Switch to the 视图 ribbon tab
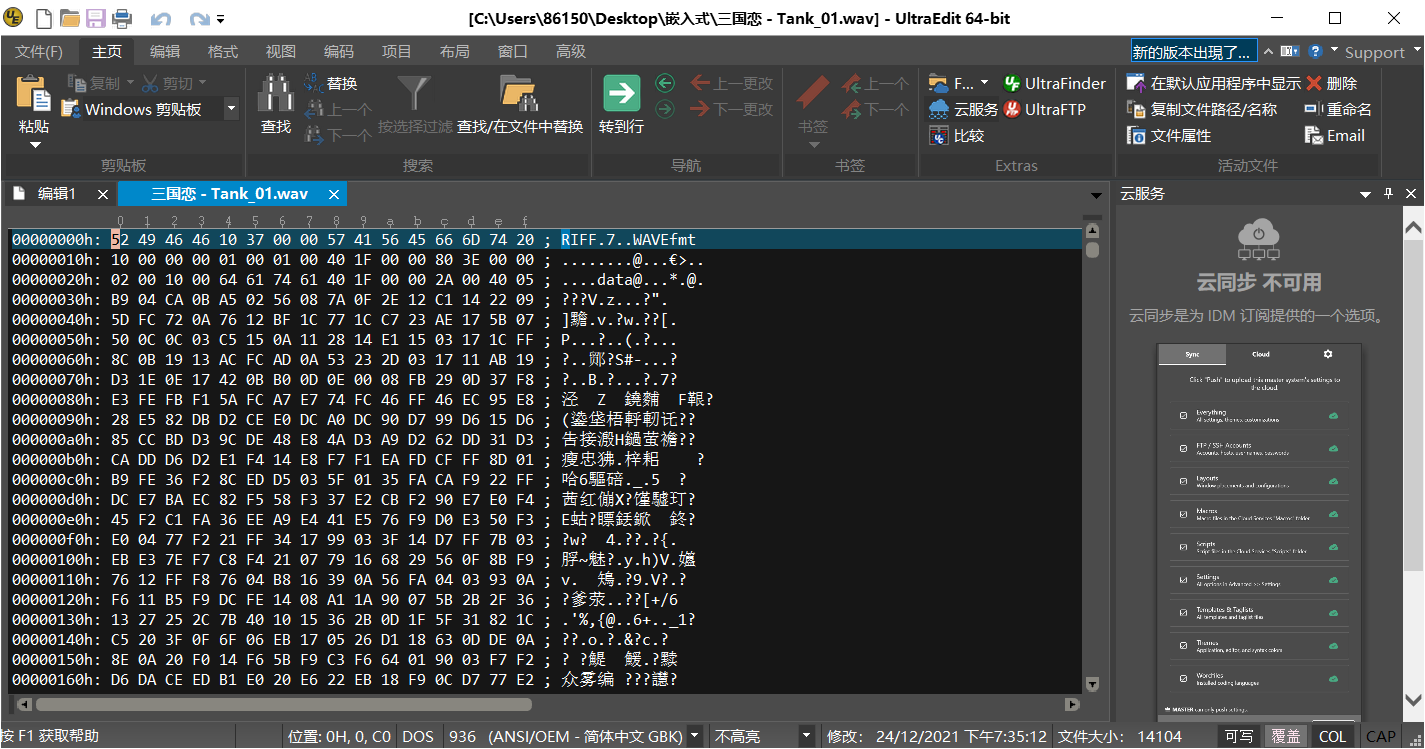This screenshot has height=749, width=1425. (281, 52)
